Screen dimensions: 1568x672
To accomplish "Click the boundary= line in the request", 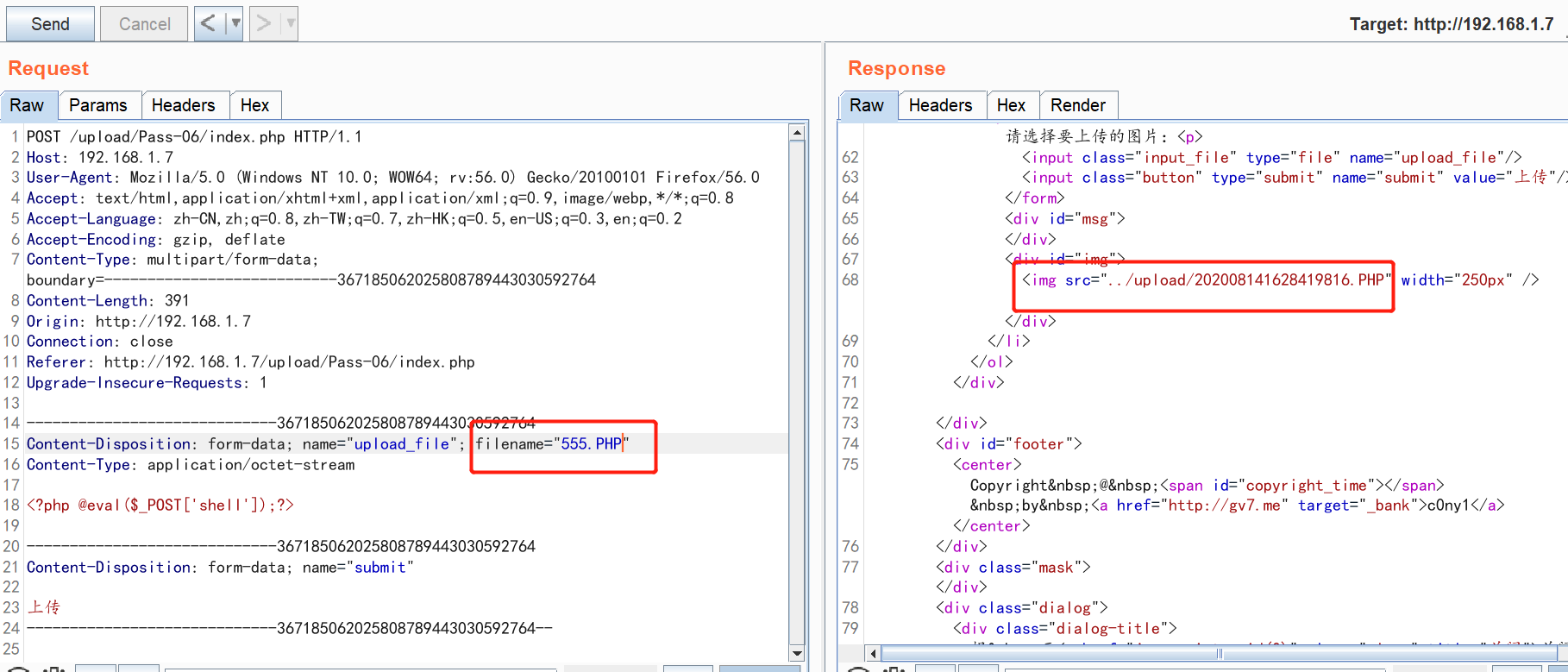I will click(x=310, y=279).
